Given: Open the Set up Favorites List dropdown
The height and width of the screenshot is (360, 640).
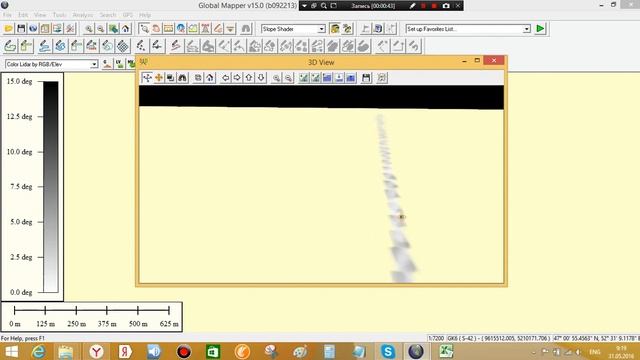Looking at the screenshot, I should [527, 29].
